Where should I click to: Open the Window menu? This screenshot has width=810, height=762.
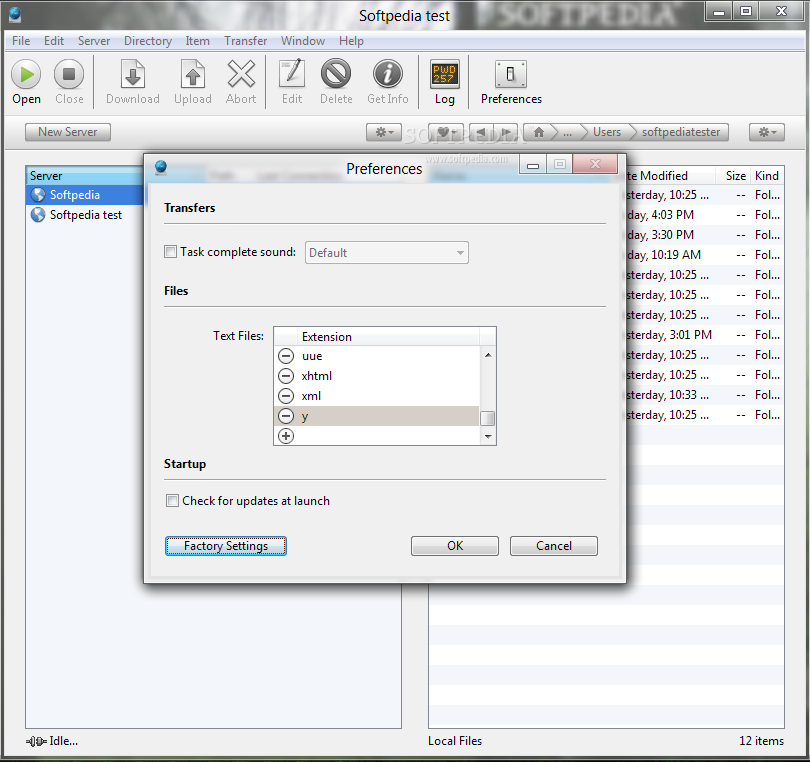coord(303,41)
